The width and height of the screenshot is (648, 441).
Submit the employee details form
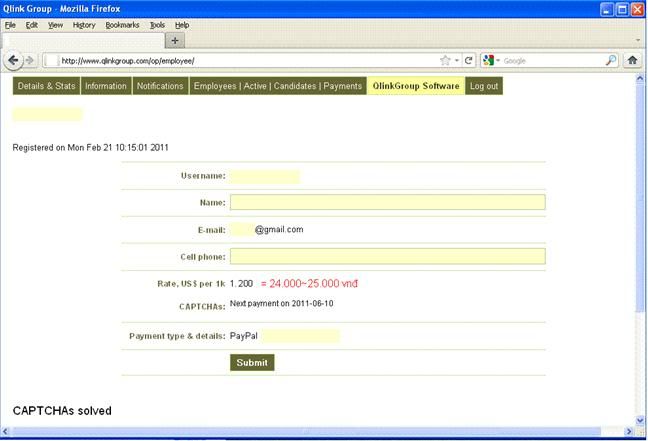tap(252, 362)
